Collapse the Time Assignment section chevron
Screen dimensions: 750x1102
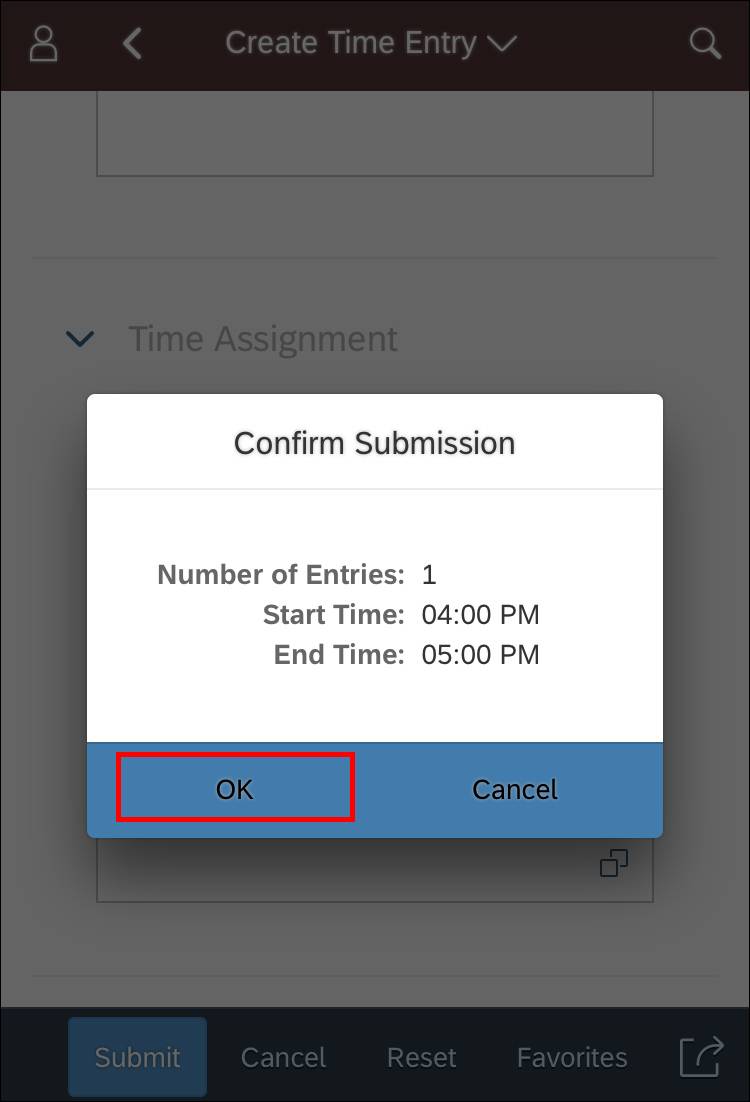(x=80, y=339)
